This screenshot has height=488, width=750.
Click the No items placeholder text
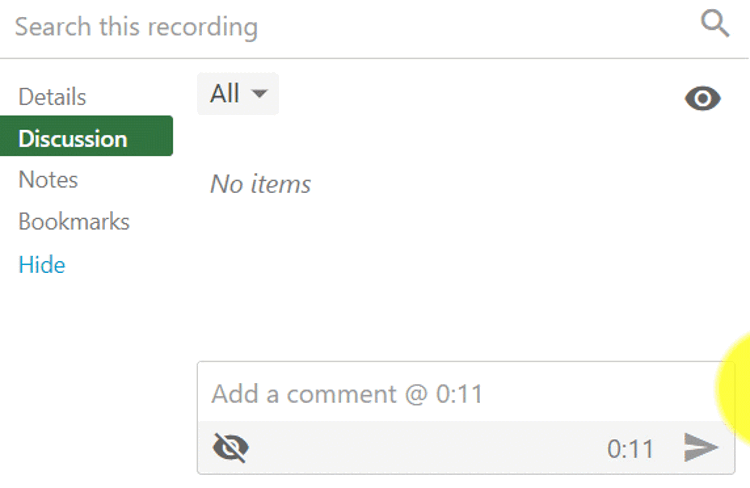[261, 184]
